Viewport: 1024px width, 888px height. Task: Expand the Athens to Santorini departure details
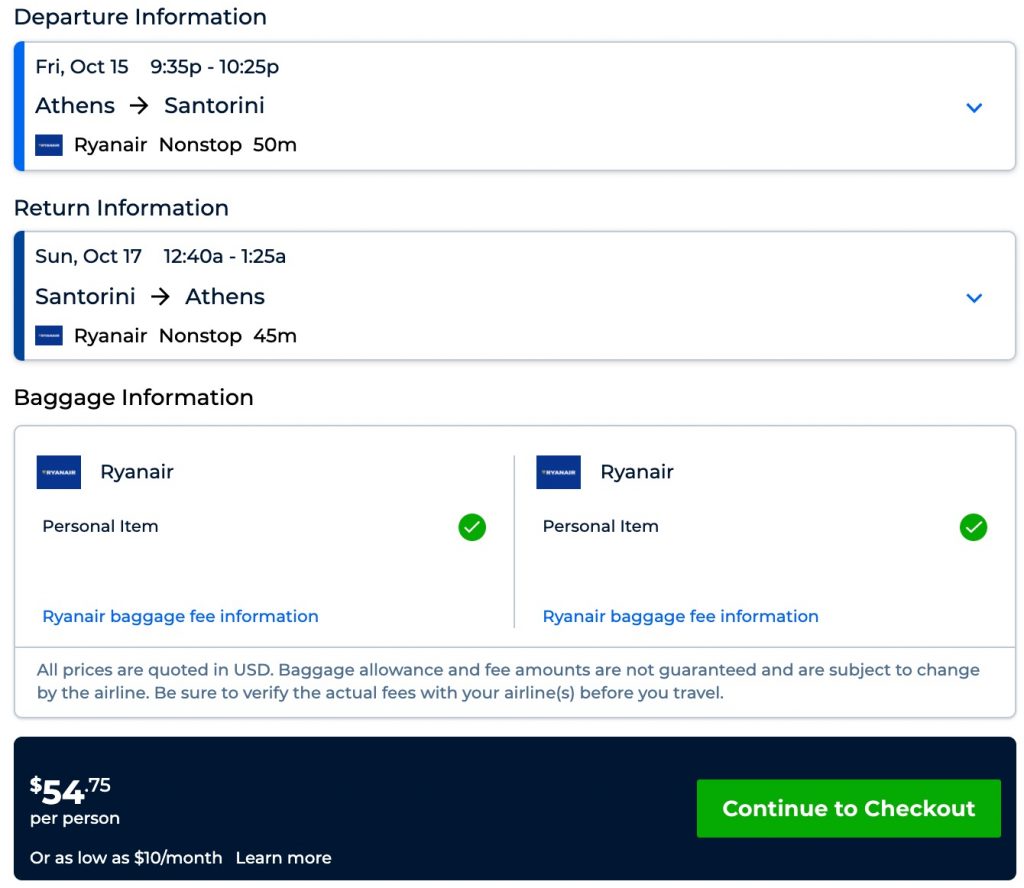point(974,108)
